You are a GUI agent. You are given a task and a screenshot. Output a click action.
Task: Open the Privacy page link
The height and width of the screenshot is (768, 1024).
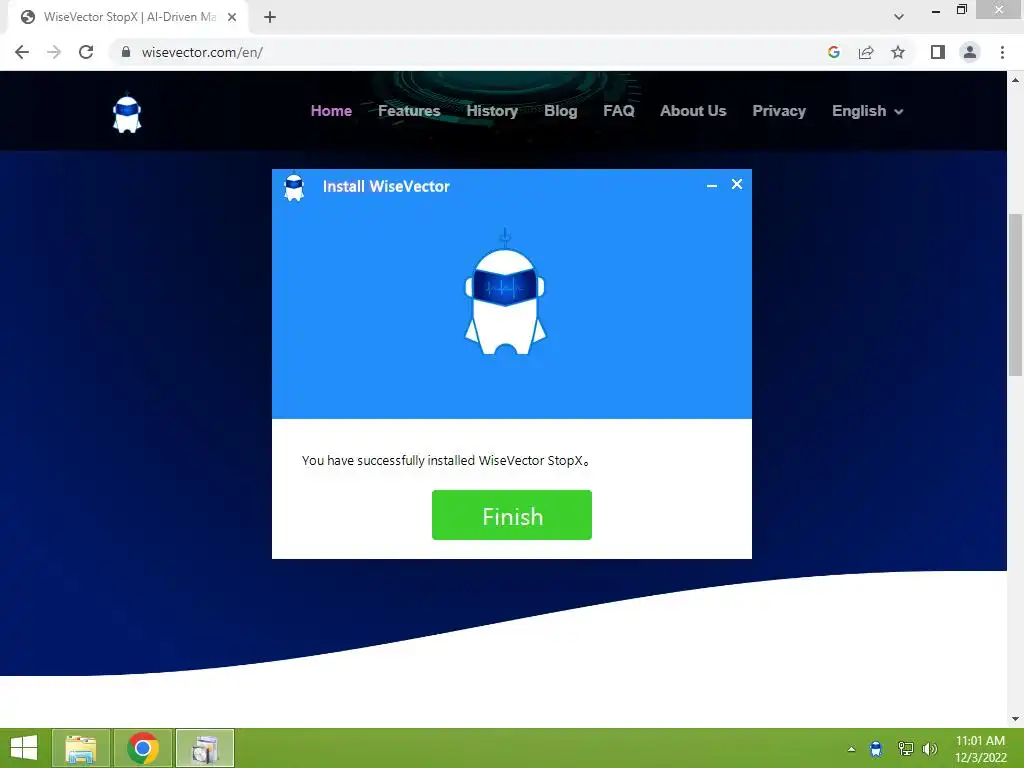pyautogui.click(x=778, y=111)
